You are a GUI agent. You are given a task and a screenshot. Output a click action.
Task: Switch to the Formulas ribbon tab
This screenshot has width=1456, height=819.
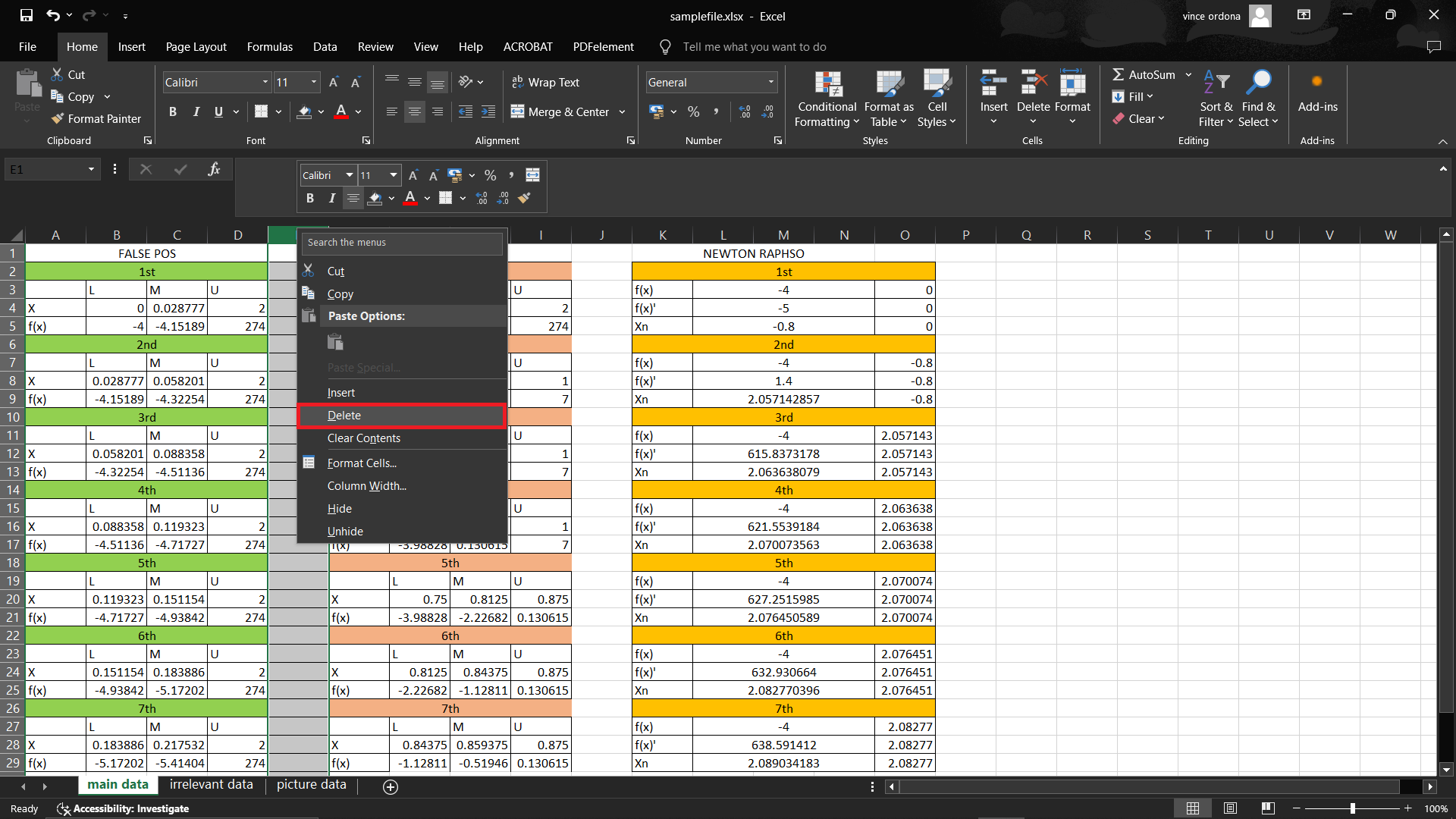tap(269, 46)
